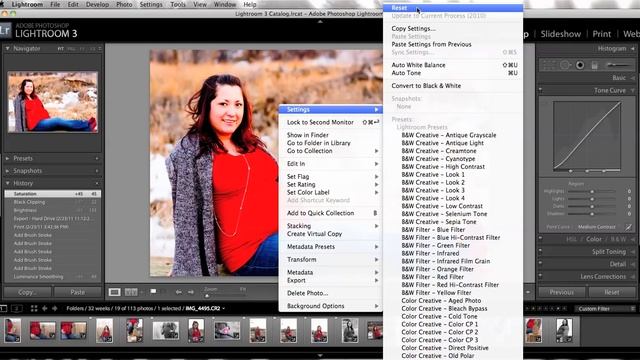Select the Red Eye Correction tool
This screenshot has width=640, height=360.
pos(580,65)
